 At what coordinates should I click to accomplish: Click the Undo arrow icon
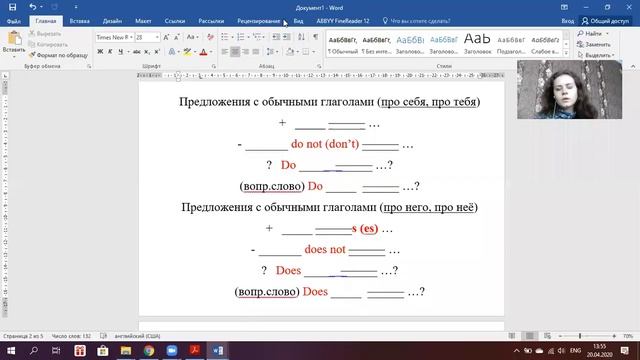click(33, 7)
